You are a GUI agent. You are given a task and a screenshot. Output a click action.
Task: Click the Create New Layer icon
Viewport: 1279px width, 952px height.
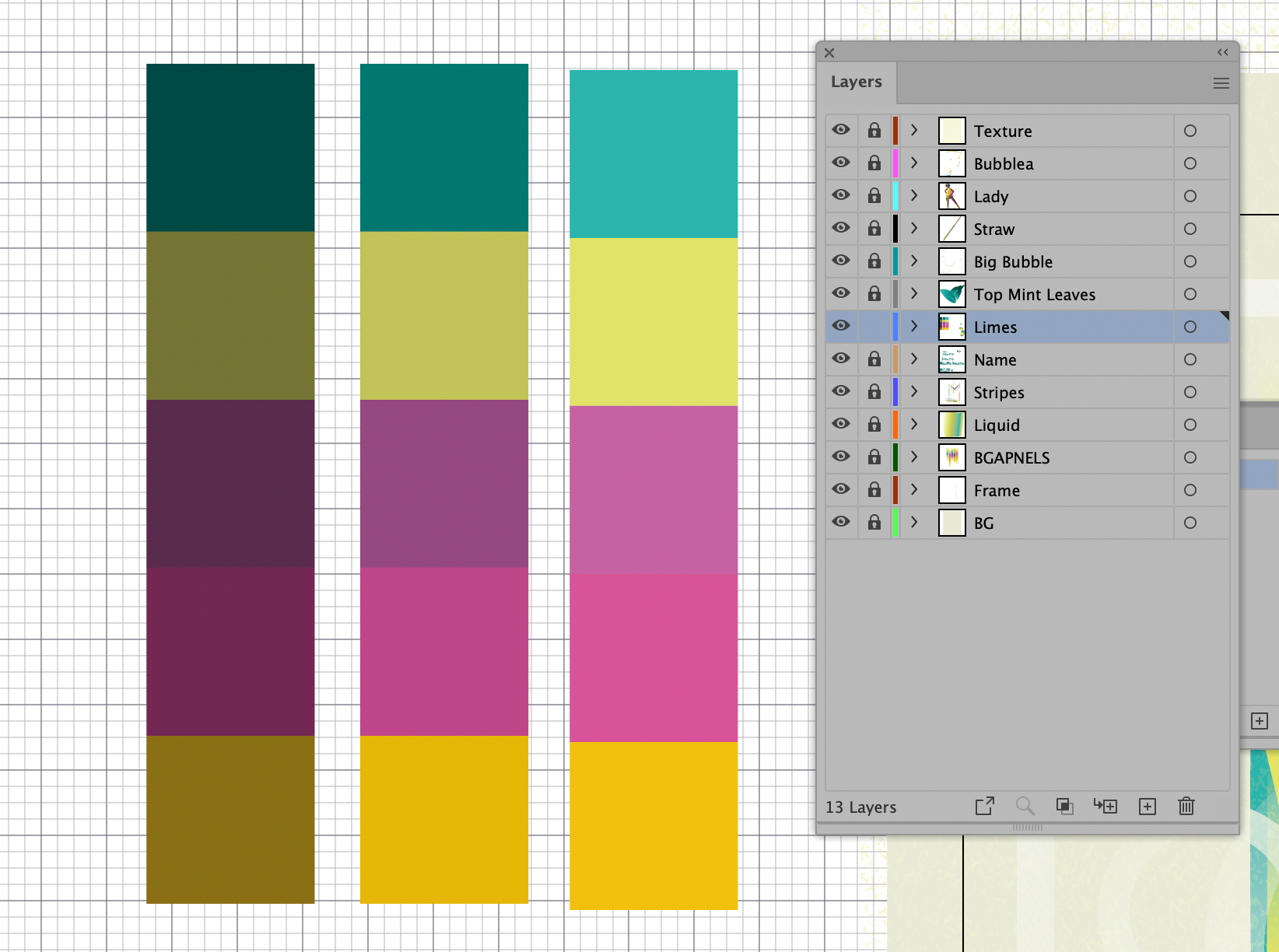click(x=1148, y=807)
